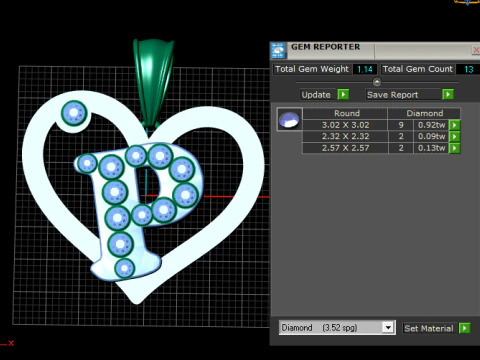The image size is (480, 360).
Task: Click the Total Gem Count value 13
Action: click(468, 69)
